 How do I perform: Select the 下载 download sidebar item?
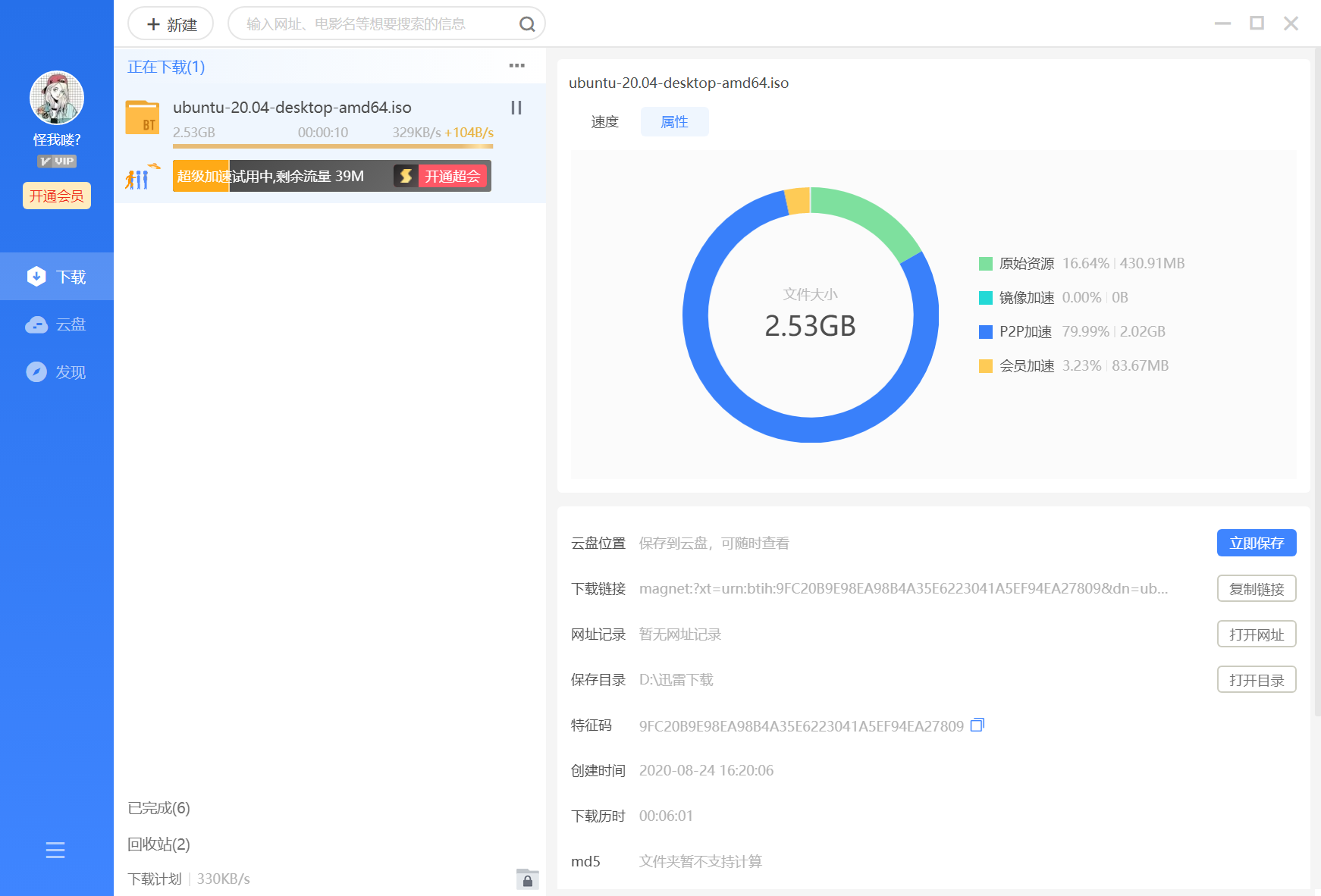coord(57,277)
